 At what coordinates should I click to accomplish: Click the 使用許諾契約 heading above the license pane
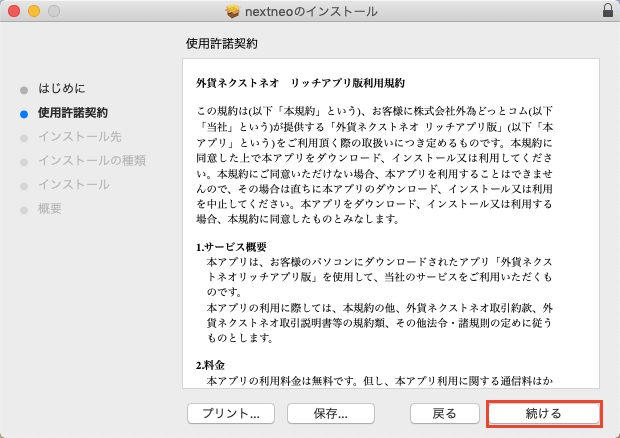pos(222,44)
